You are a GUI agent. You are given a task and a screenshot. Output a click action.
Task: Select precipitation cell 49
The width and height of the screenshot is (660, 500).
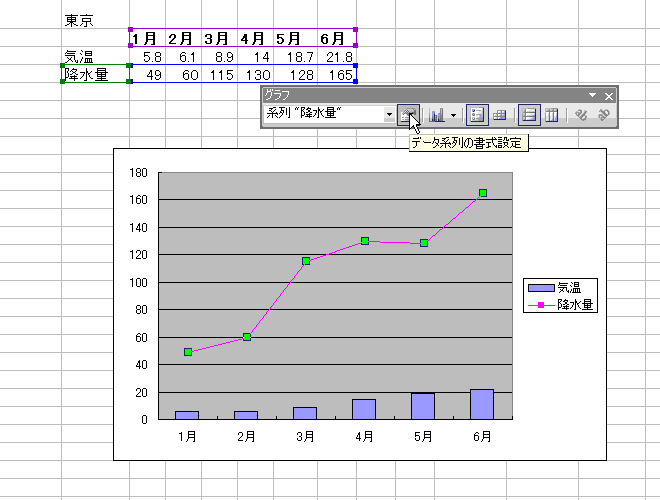[x=147, y=74]
